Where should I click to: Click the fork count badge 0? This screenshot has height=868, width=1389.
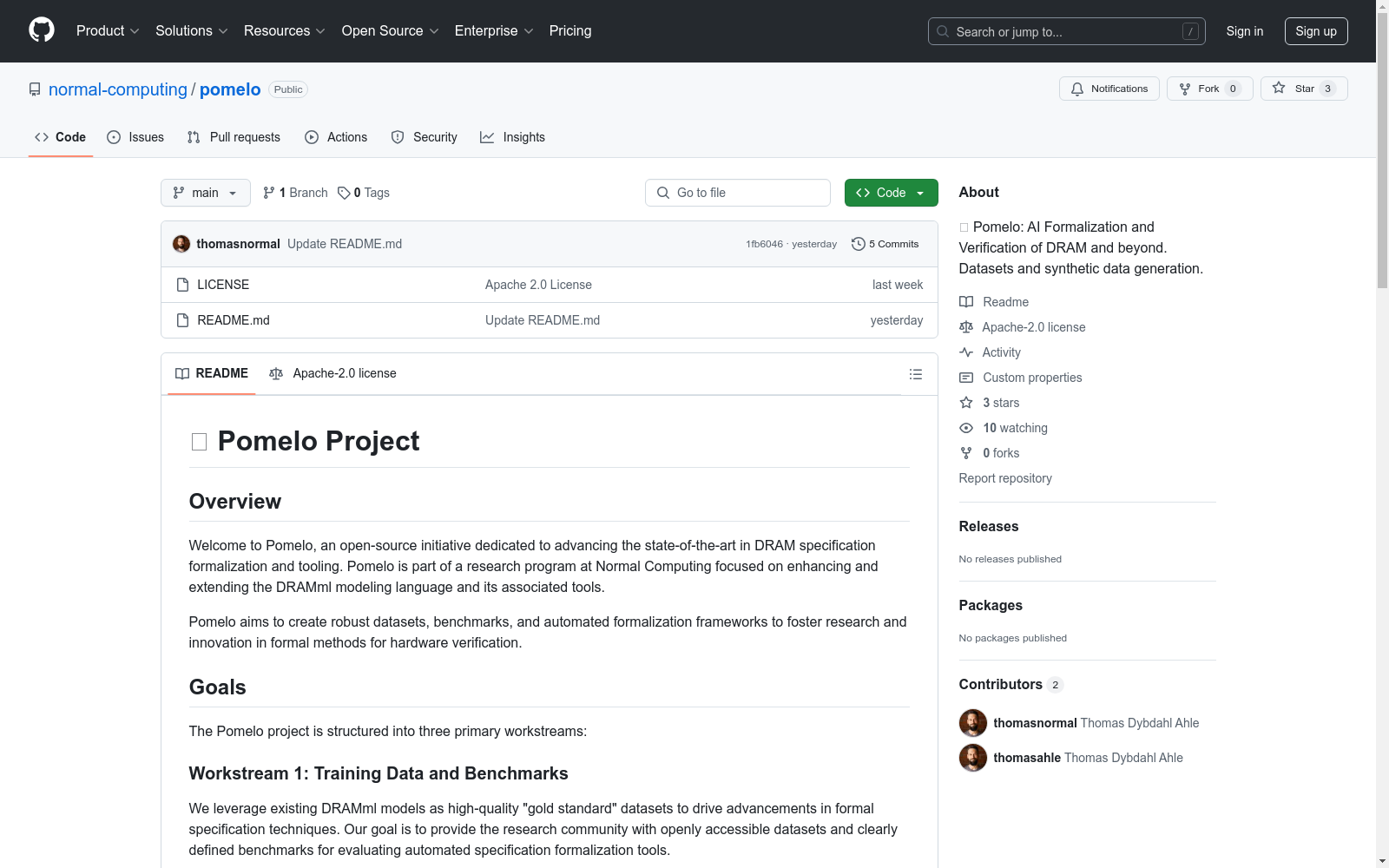1233,89
